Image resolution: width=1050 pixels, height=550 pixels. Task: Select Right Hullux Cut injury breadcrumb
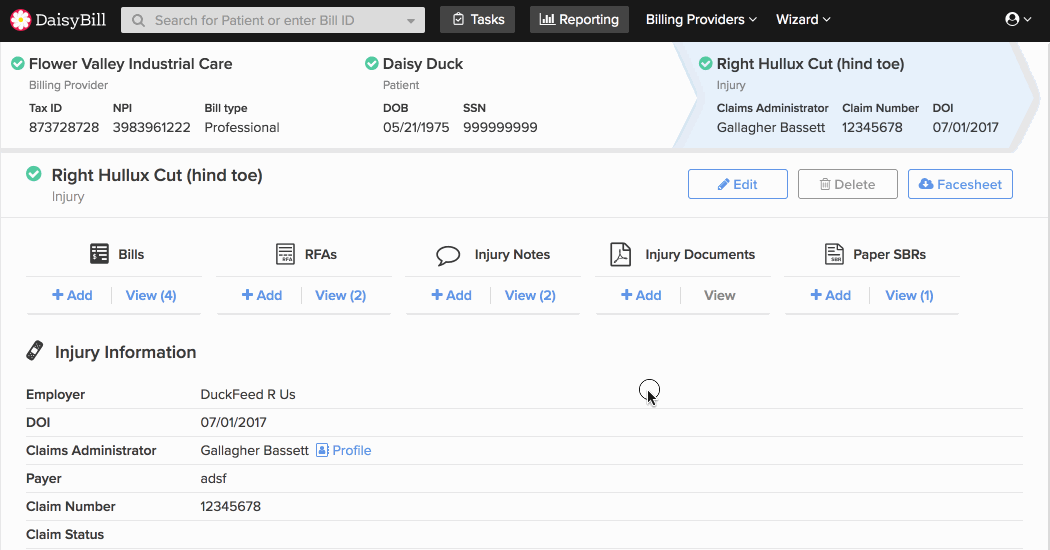[810, 64]
